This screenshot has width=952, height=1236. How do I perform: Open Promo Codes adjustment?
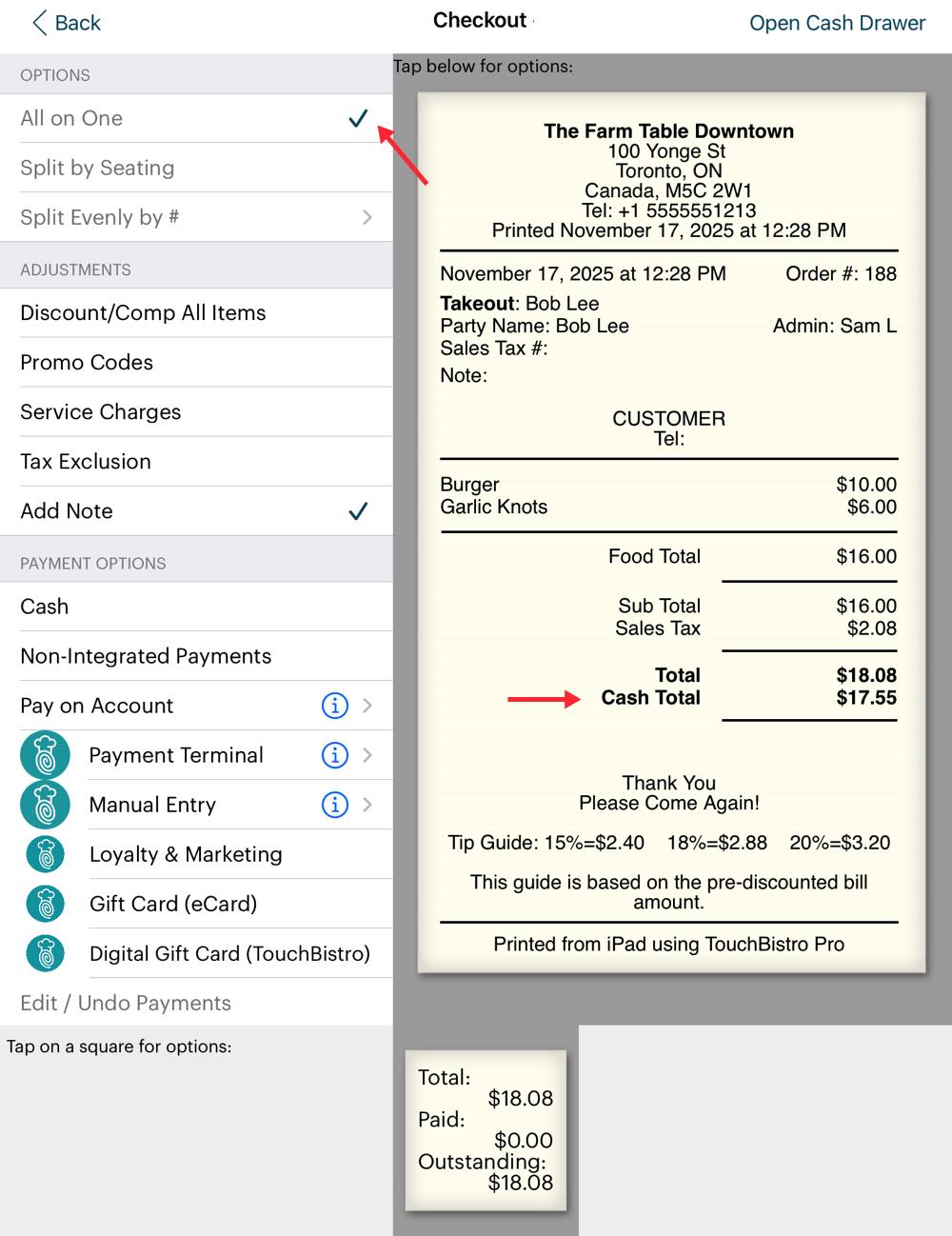pyautogui.click(x=196, y=362)
